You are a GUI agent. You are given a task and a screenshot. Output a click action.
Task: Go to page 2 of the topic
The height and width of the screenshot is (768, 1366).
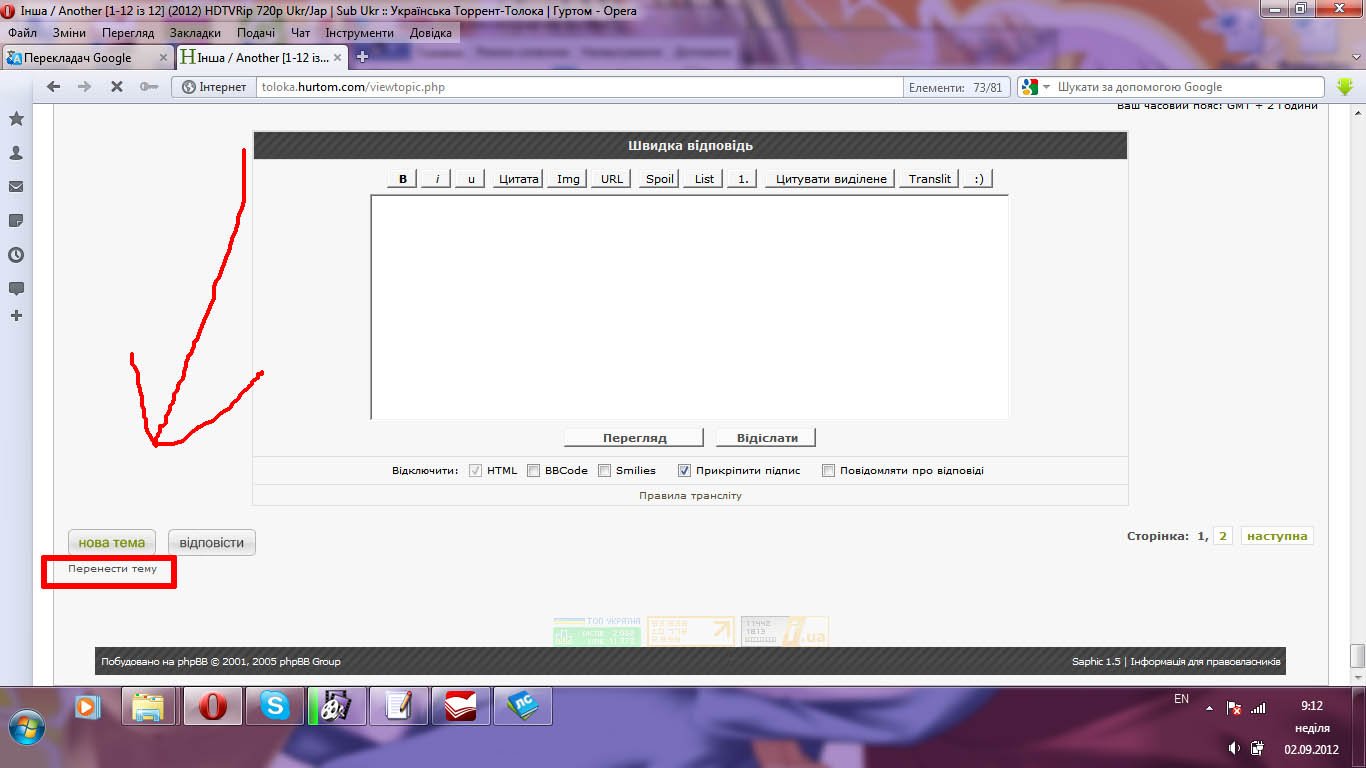click(x=1223, y=536)
